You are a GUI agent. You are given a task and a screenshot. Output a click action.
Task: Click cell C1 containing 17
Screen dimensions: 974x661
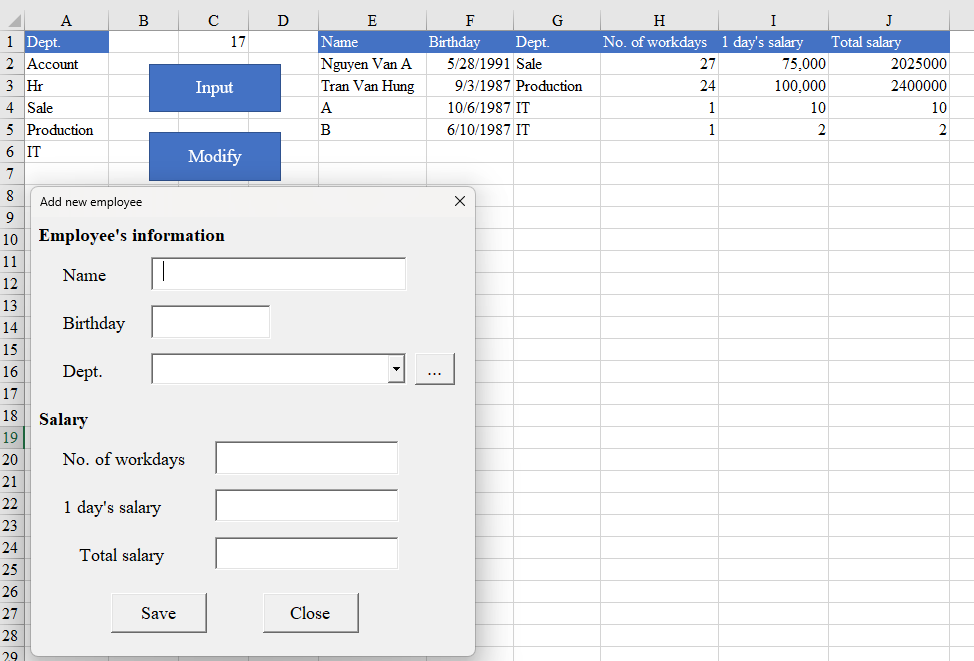pyautogui.click(x=214, y=42)
